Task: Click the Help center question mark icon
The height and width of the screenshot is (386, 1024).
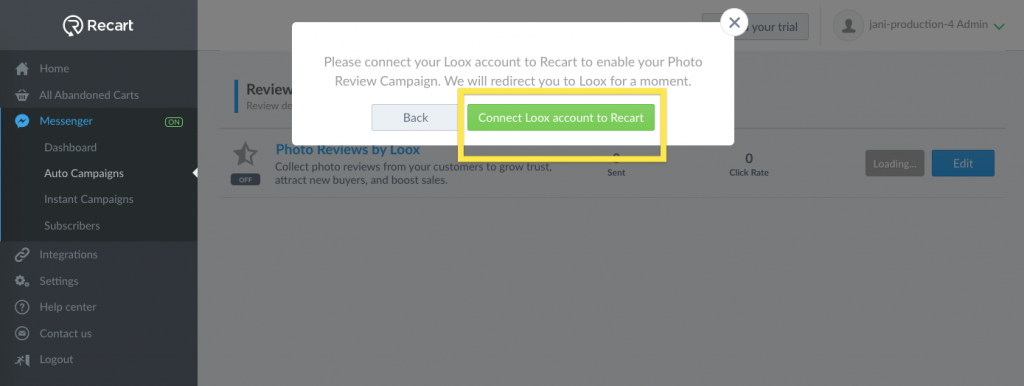Action: [x=22, y=307]
